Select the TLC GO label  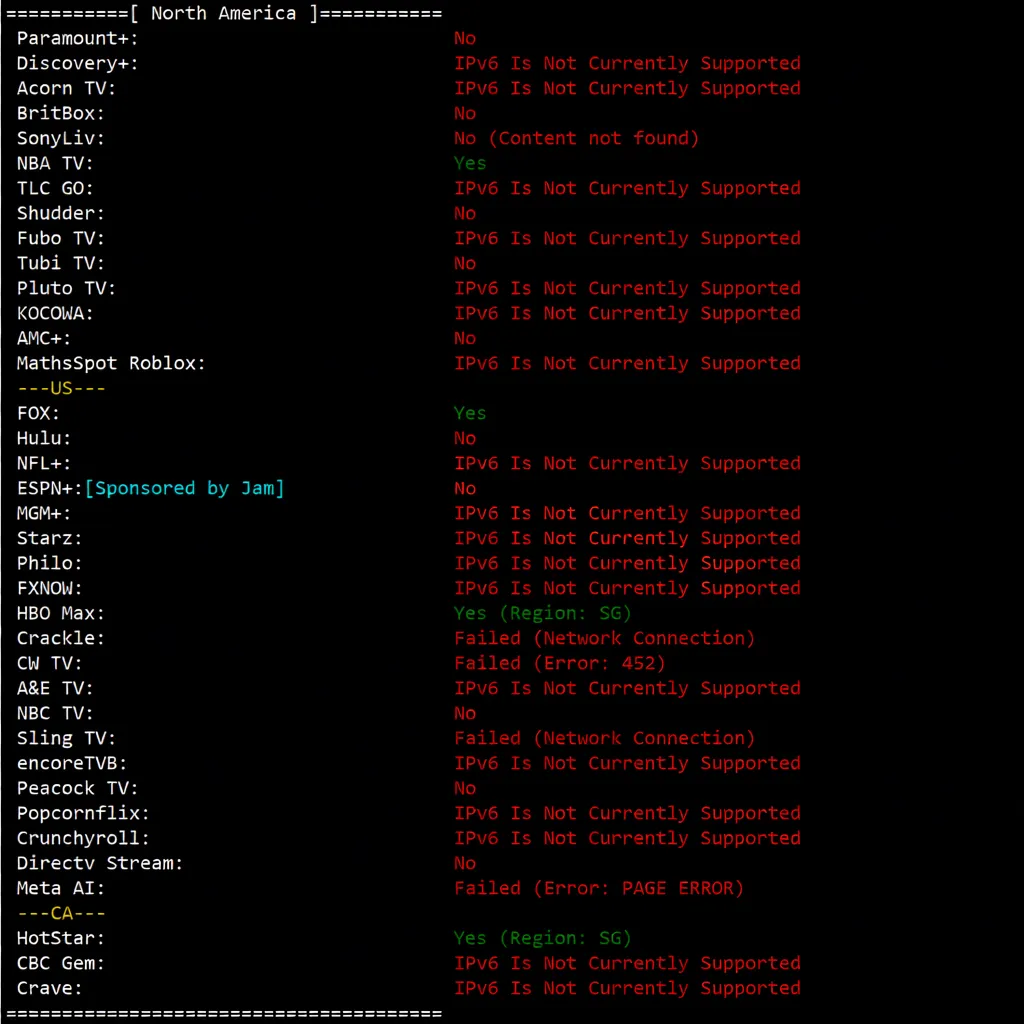(x=55, y=188)
